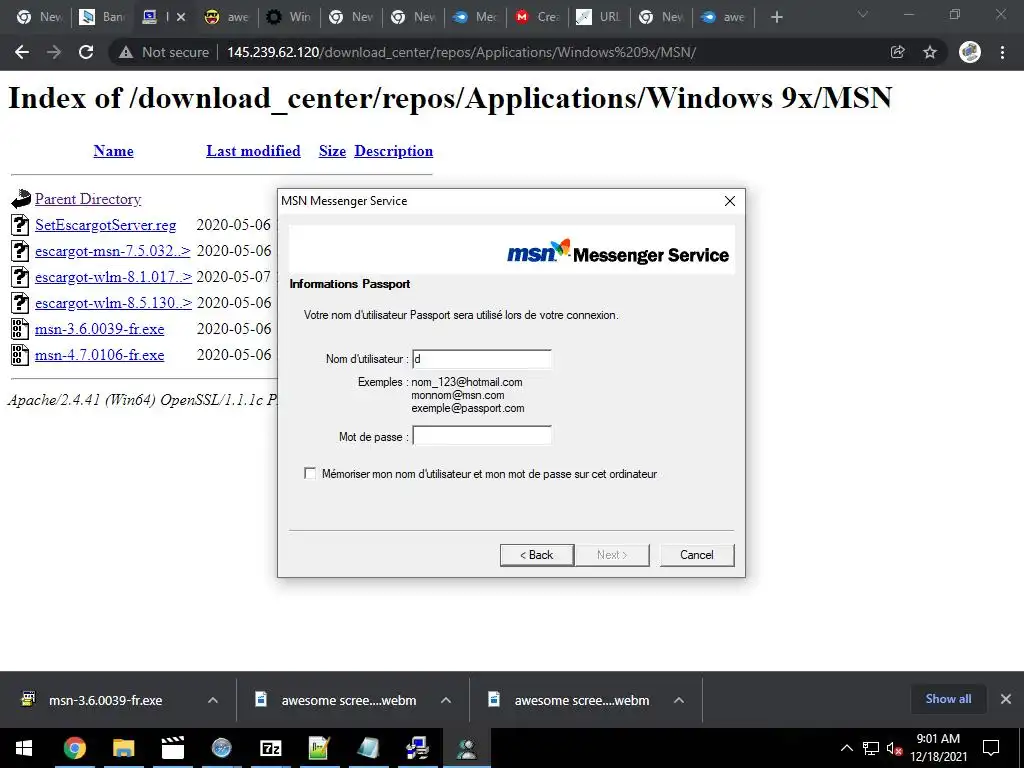Expand options for the first awesome scree webm download
This screenshot has height=768, width=1024.
pyautogui.click(x=446, y=700)
